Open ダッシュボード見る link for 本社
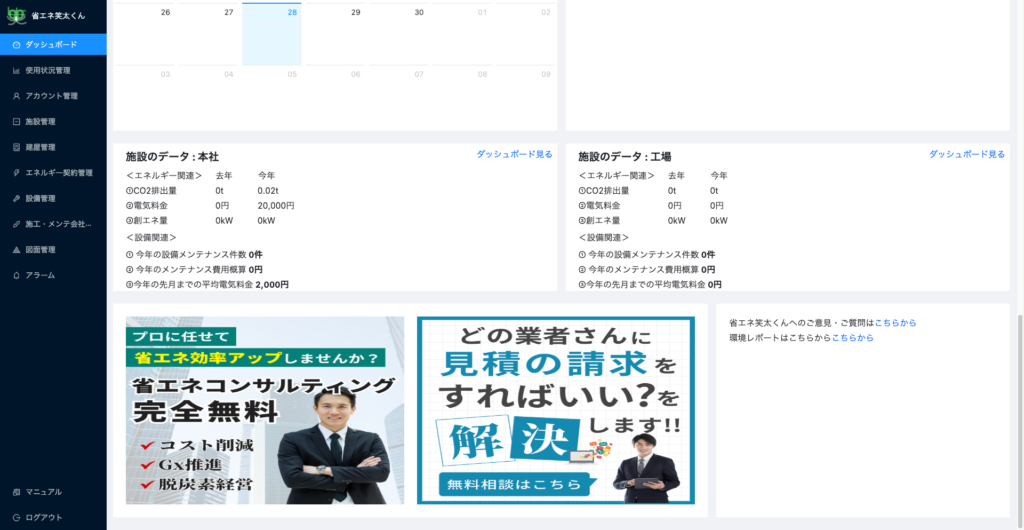The width and height of the screenshot is (1024, 530). tap(514, 155)
